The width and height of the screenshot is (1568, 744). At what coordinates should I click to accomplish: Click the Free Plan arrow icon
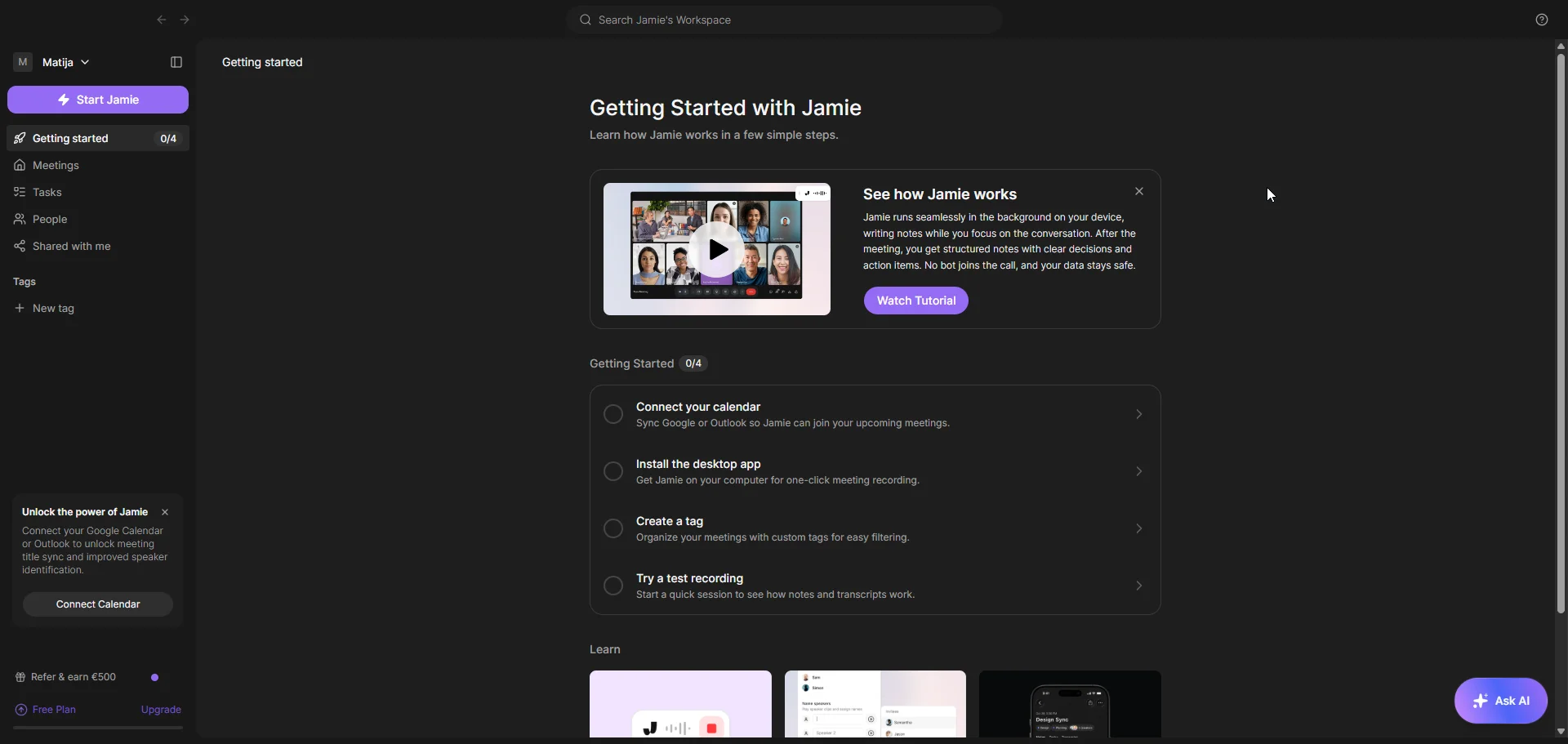[x=21, y=710]
